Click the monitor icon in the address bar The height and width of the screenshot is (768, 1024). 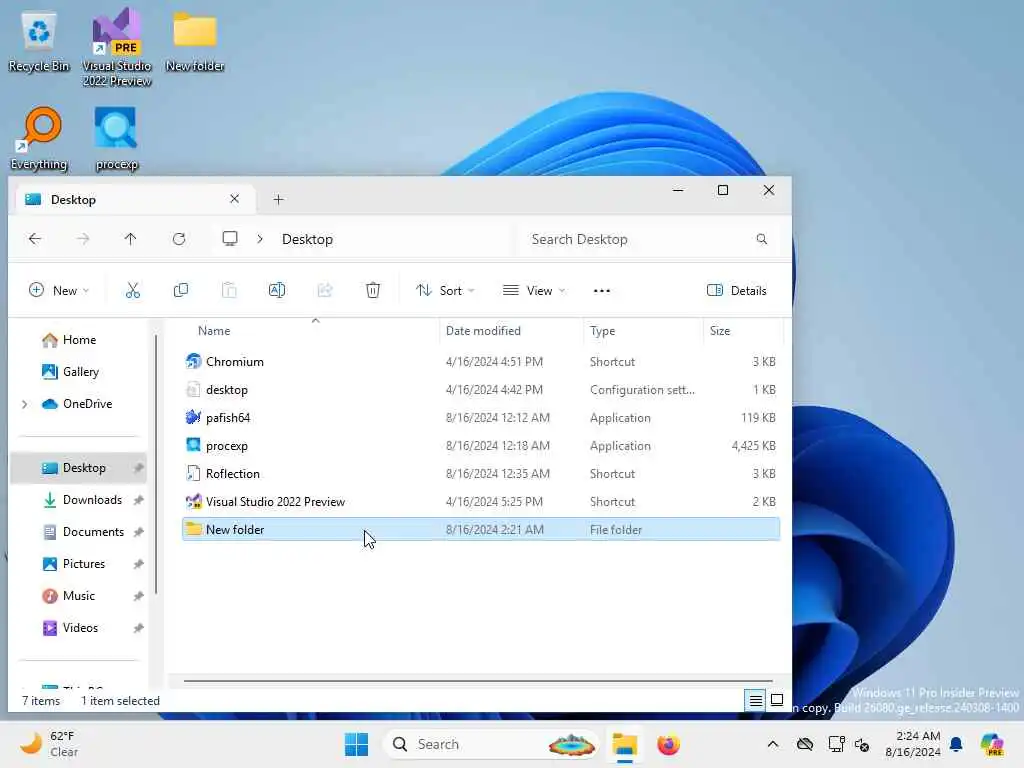pyautogui.click(x=230, y=238)
